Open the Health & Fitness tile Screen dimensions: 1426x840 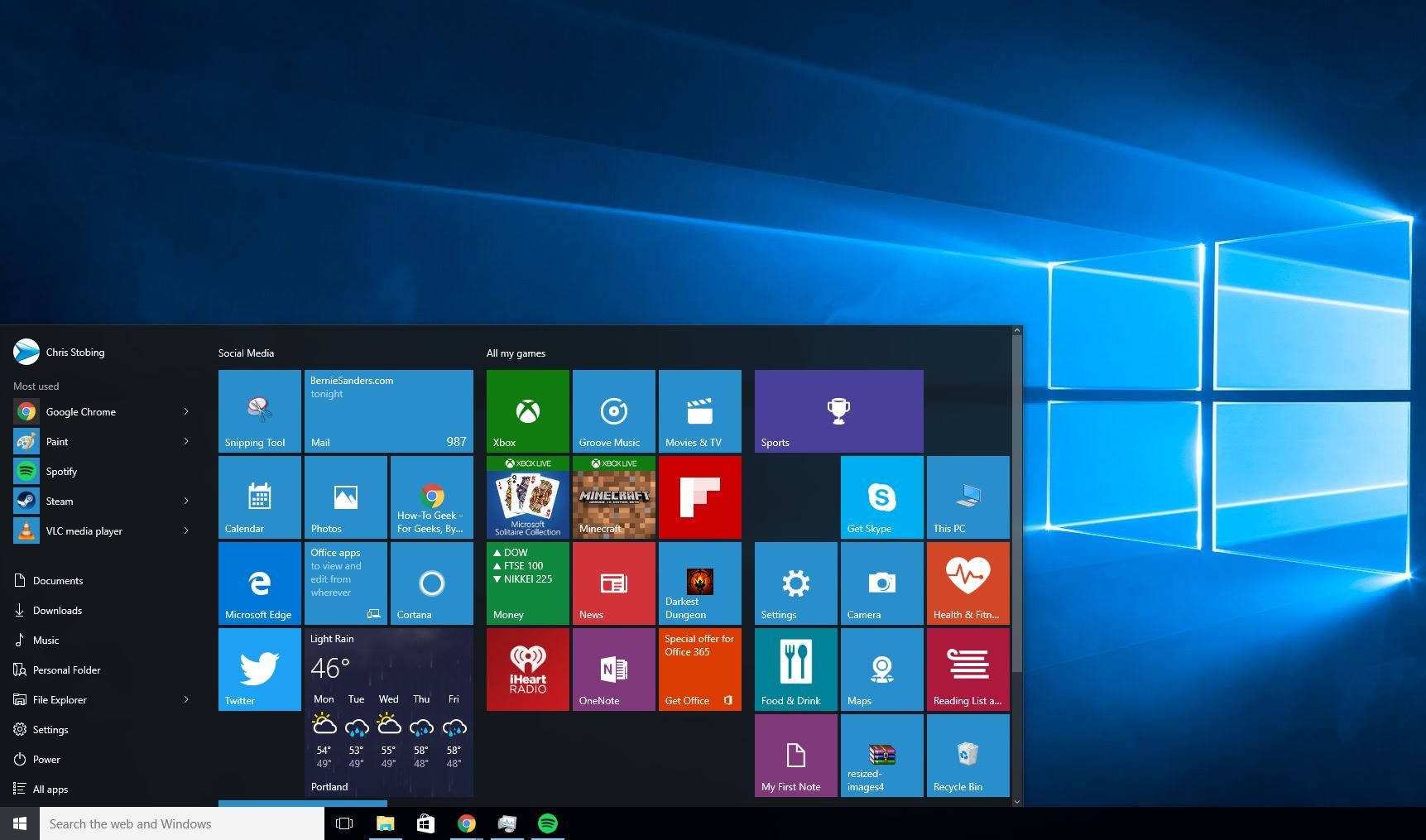[968, 583]
